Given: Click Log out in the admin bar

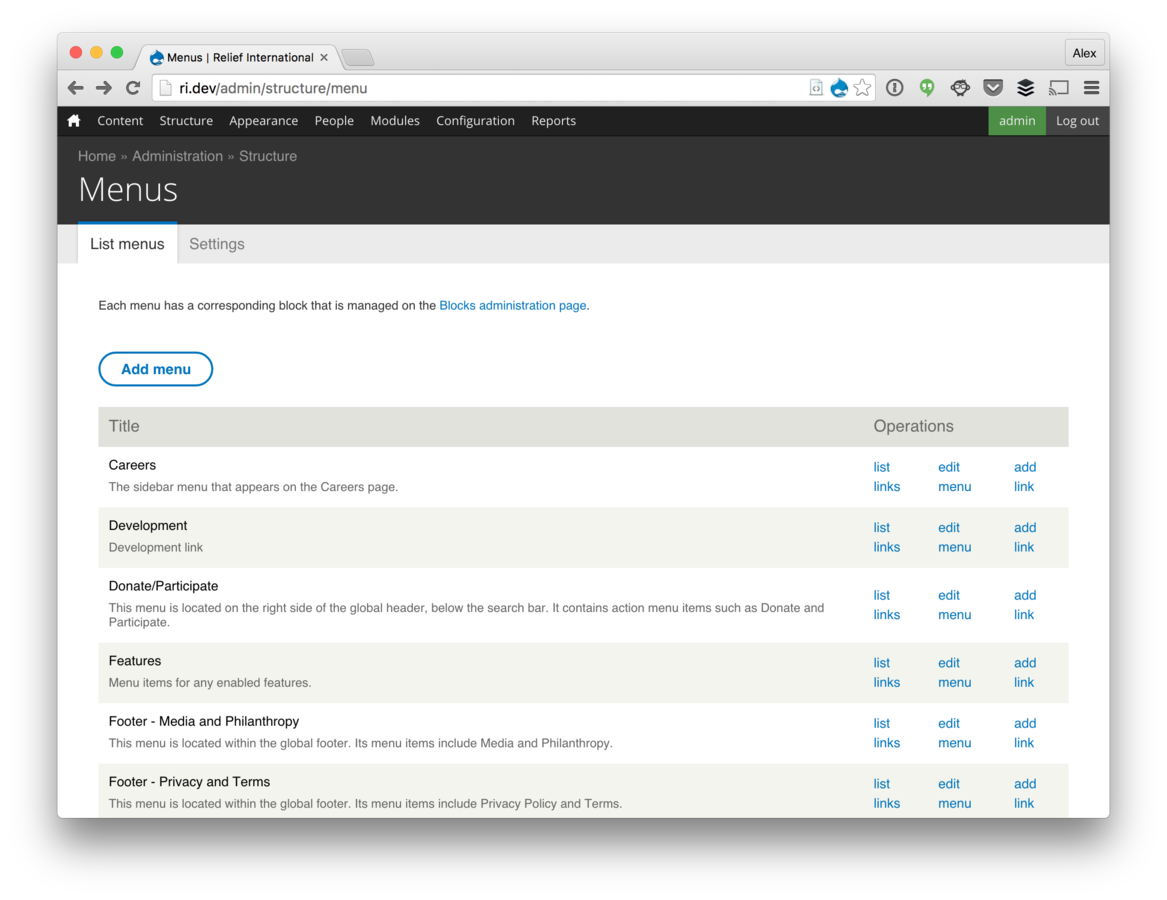Looking at the screenshot, I should (x=1077, y=121).
